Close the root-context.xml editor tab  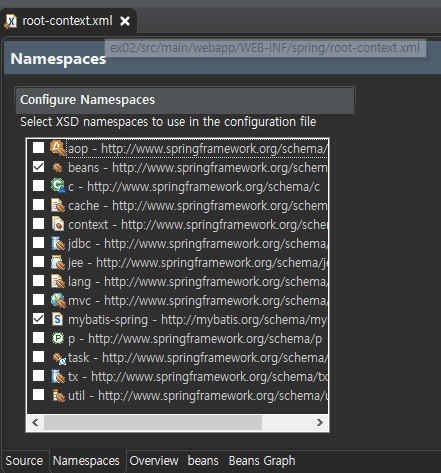(x=125, y=21)
